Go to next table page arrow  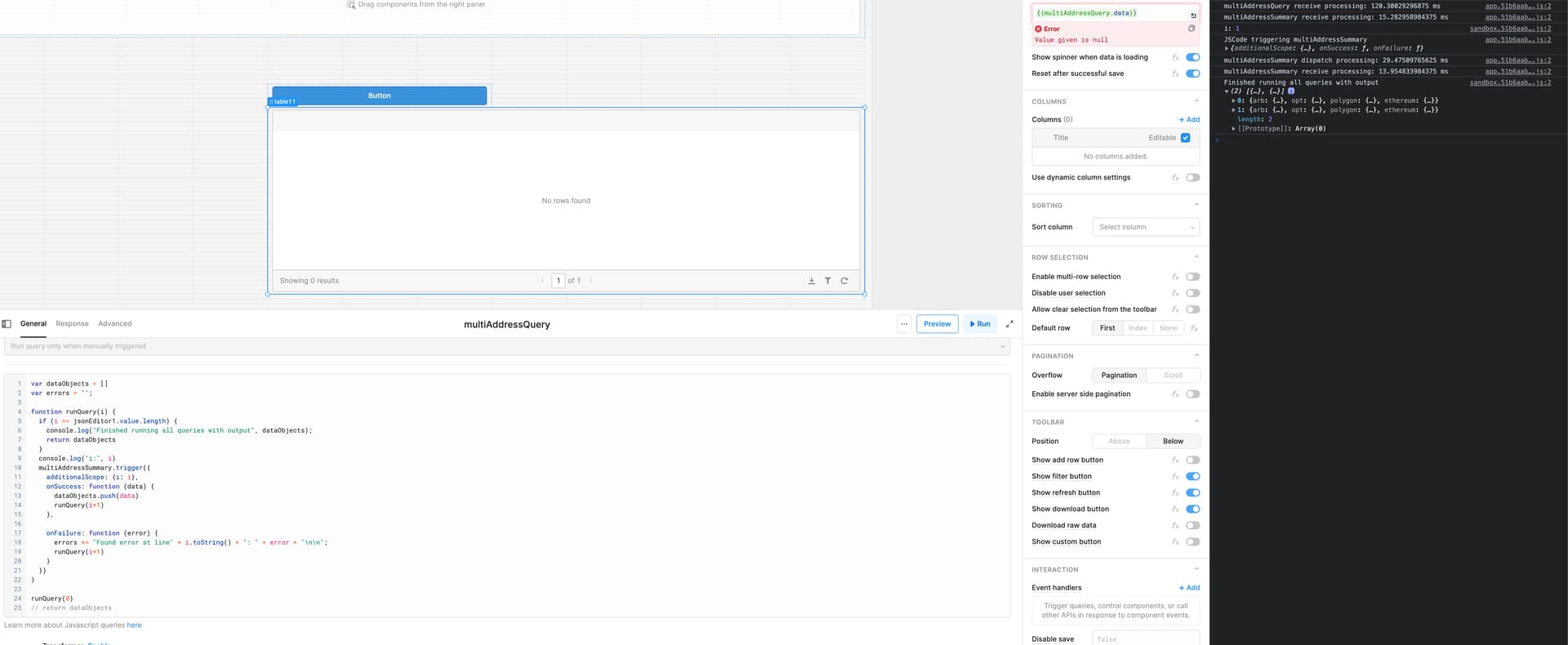tap(590, 281)
